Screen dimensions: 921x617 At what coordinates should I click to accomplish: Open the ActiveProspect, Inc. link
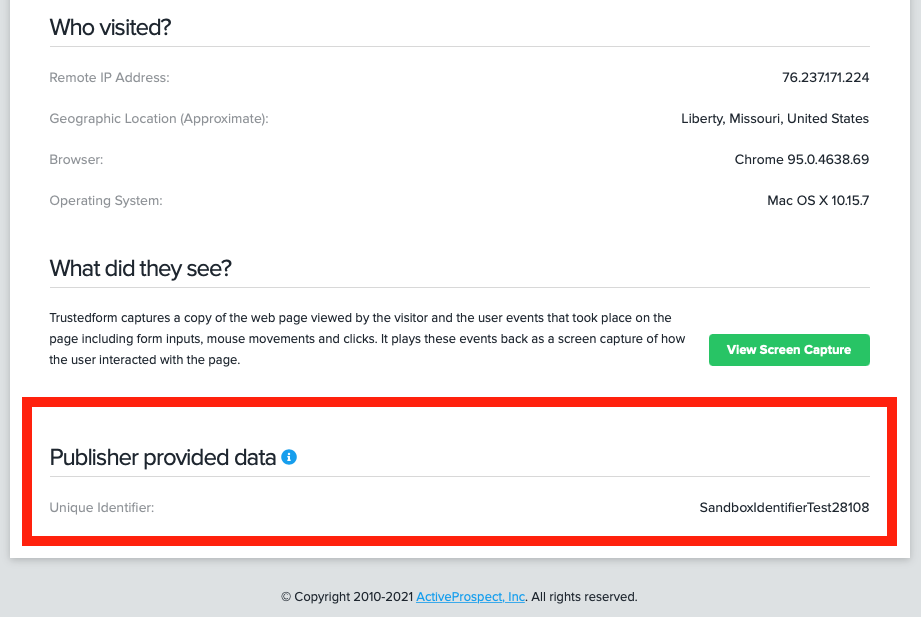(x=471, y=597)
